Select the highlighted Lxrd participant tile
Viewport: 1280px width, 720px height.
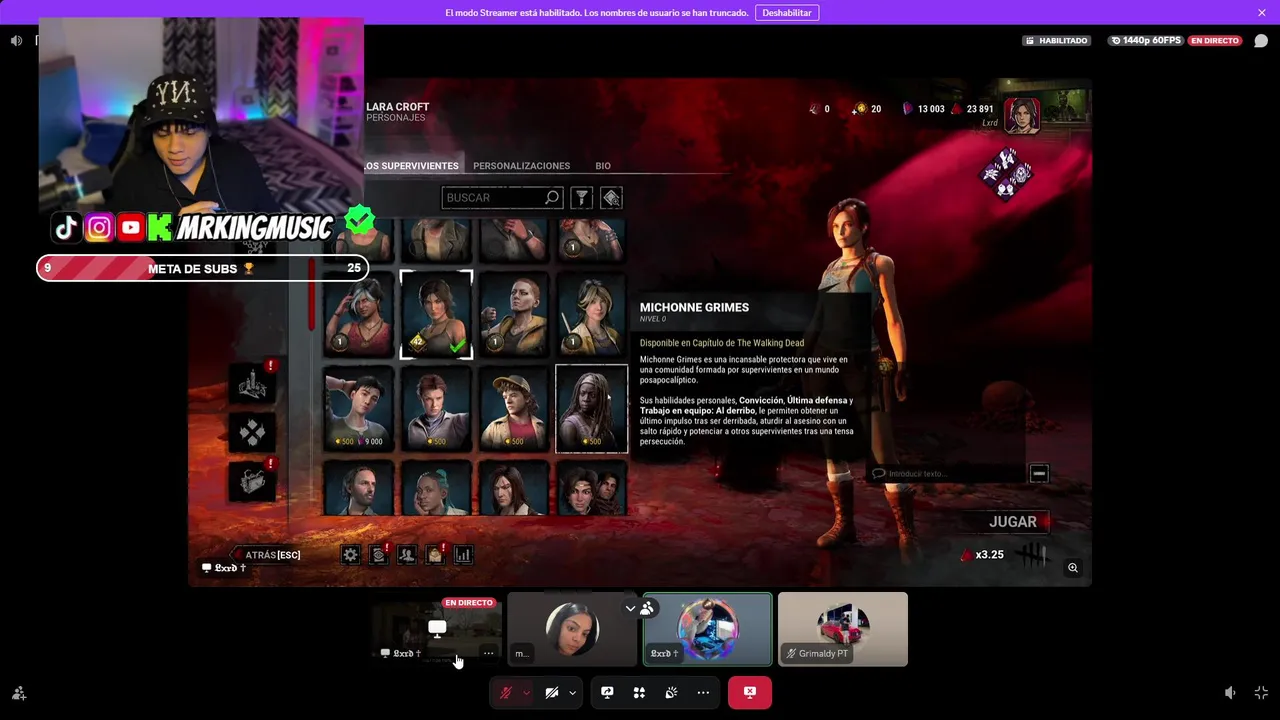708,629
